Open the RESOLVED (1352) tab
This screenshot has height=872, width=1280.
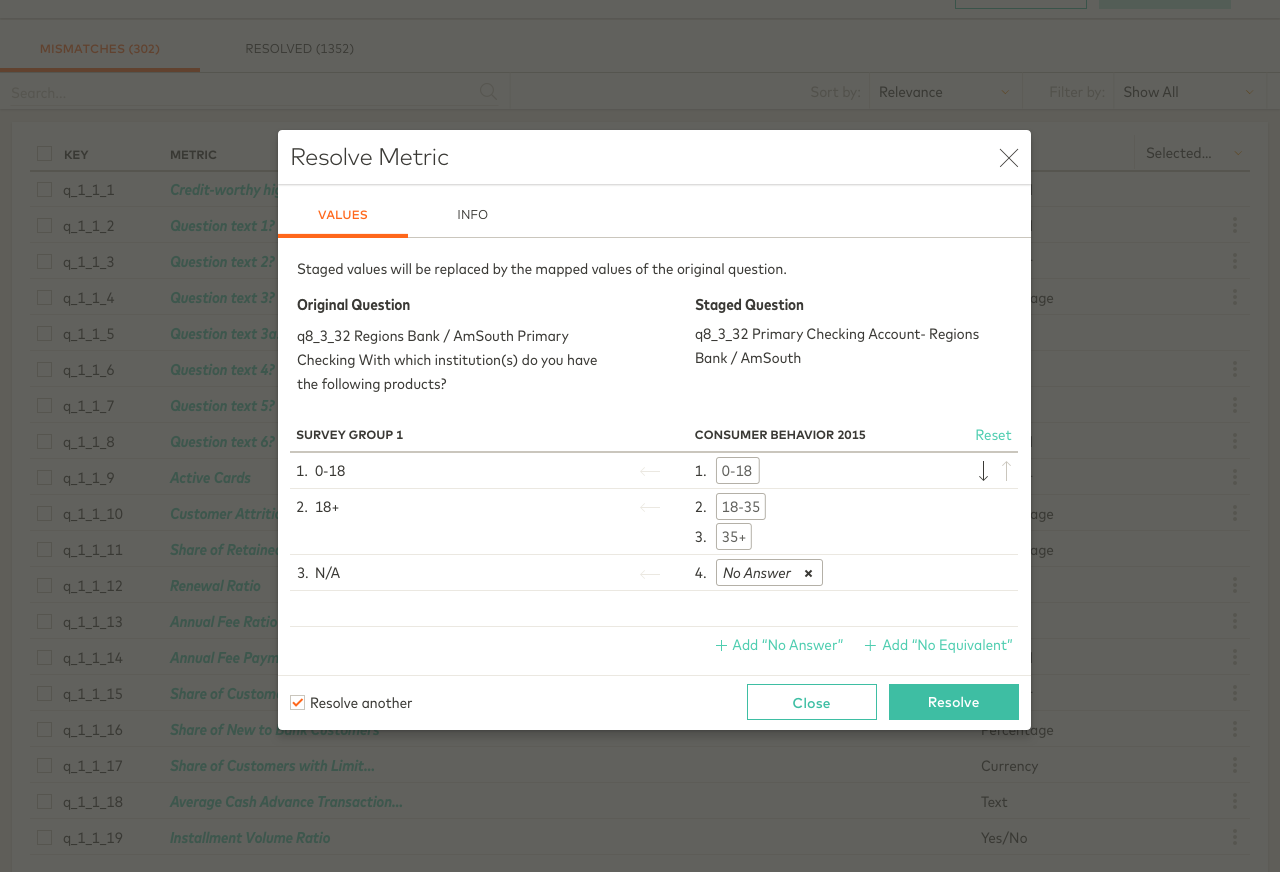(299, 49)
